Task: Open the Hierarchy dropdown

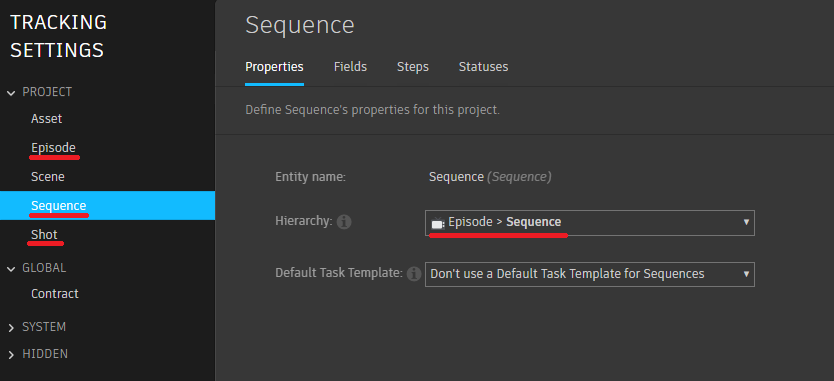Action: point(589,222)
